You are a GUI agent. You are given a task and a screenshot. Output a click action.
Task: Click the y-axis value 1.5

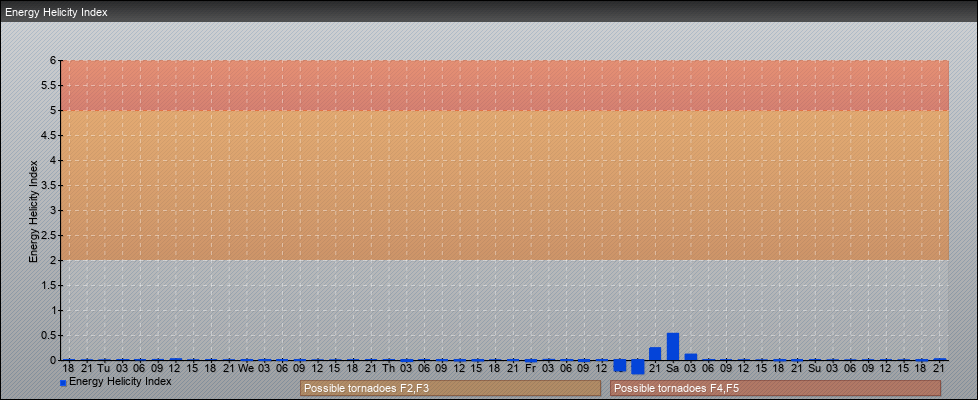pyautogui.click(x=49, y=285)
